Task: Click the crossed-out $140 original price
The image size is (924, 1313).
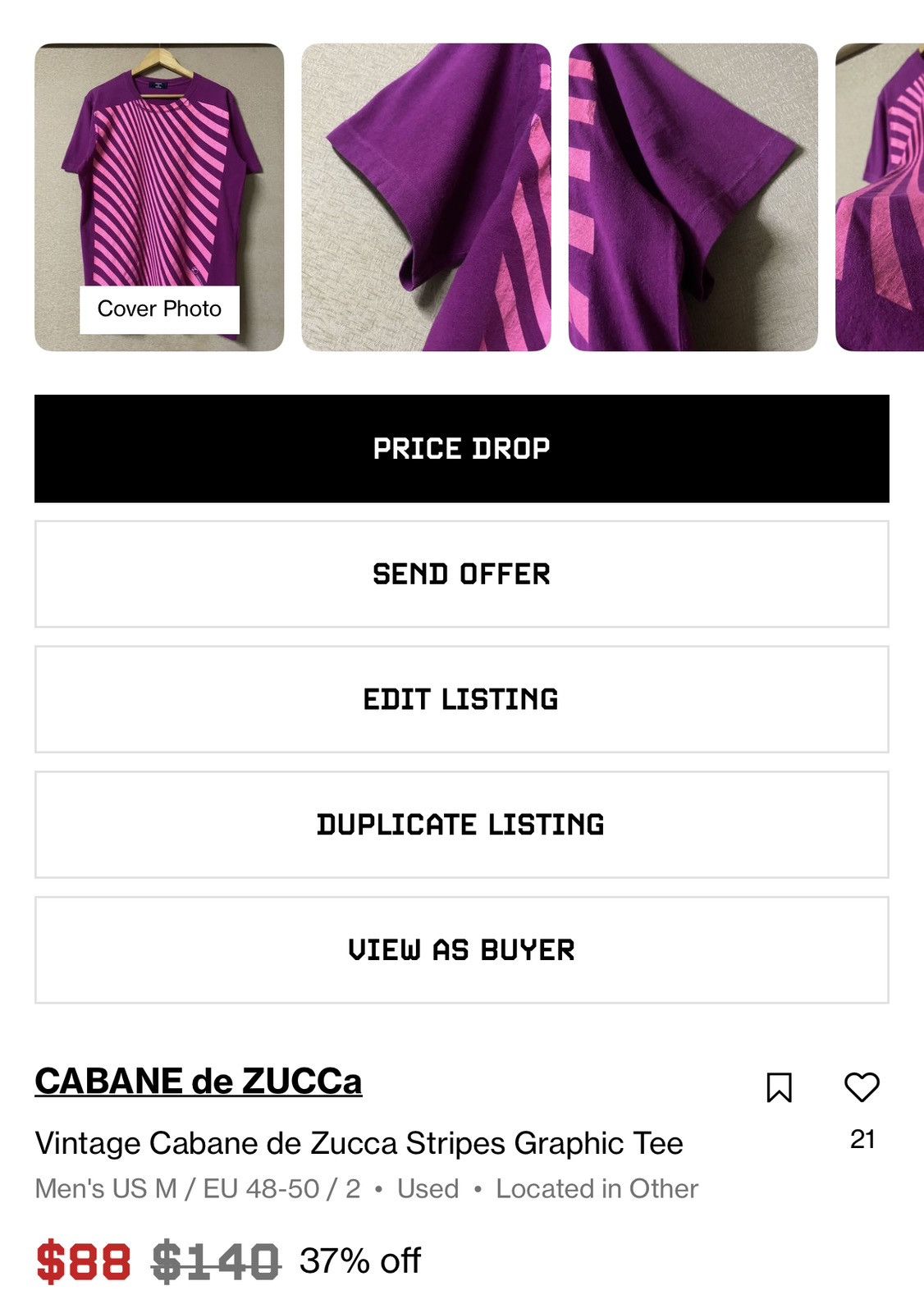Action: (217, 1262)
